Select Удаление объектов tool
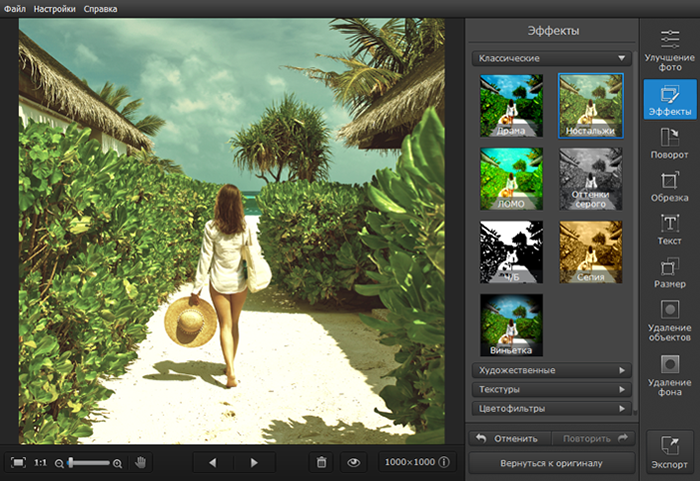Viewport: 700px width, 481px height. [669, 320]
